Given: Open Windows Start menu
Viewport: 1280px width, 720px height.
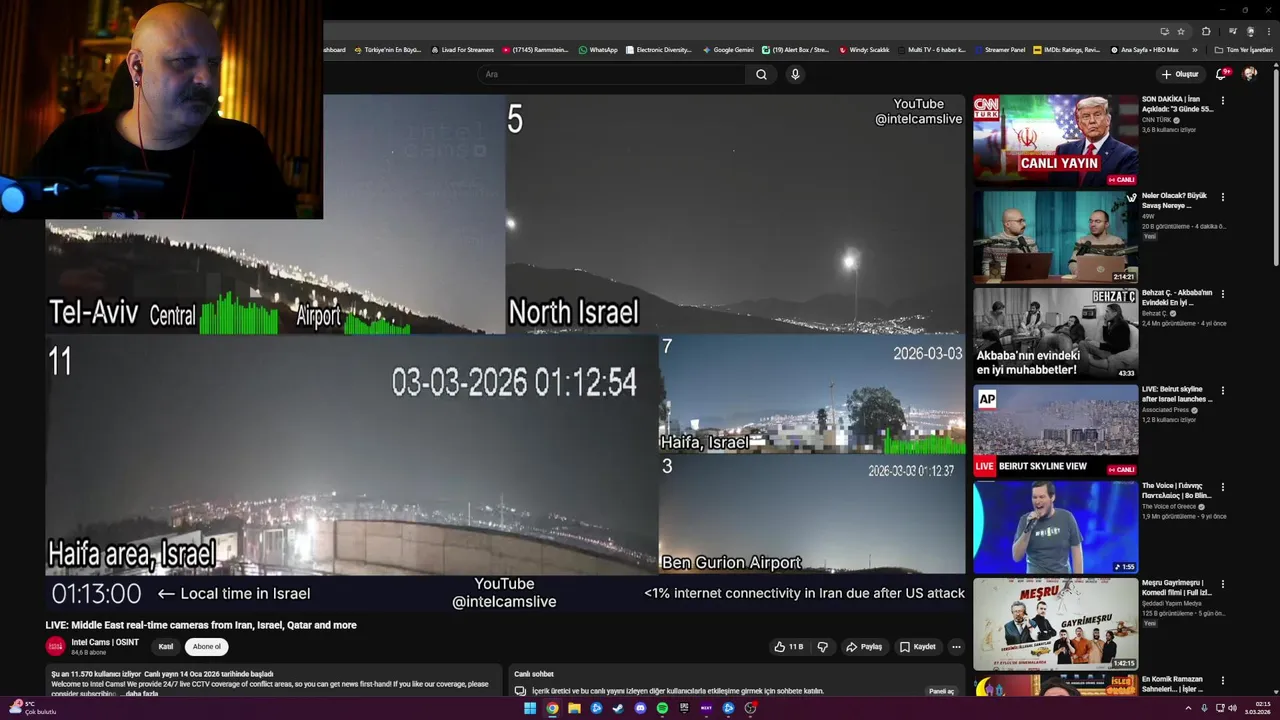Looking at the screenshot, I should pyautogui.click(x=530, y=708).
